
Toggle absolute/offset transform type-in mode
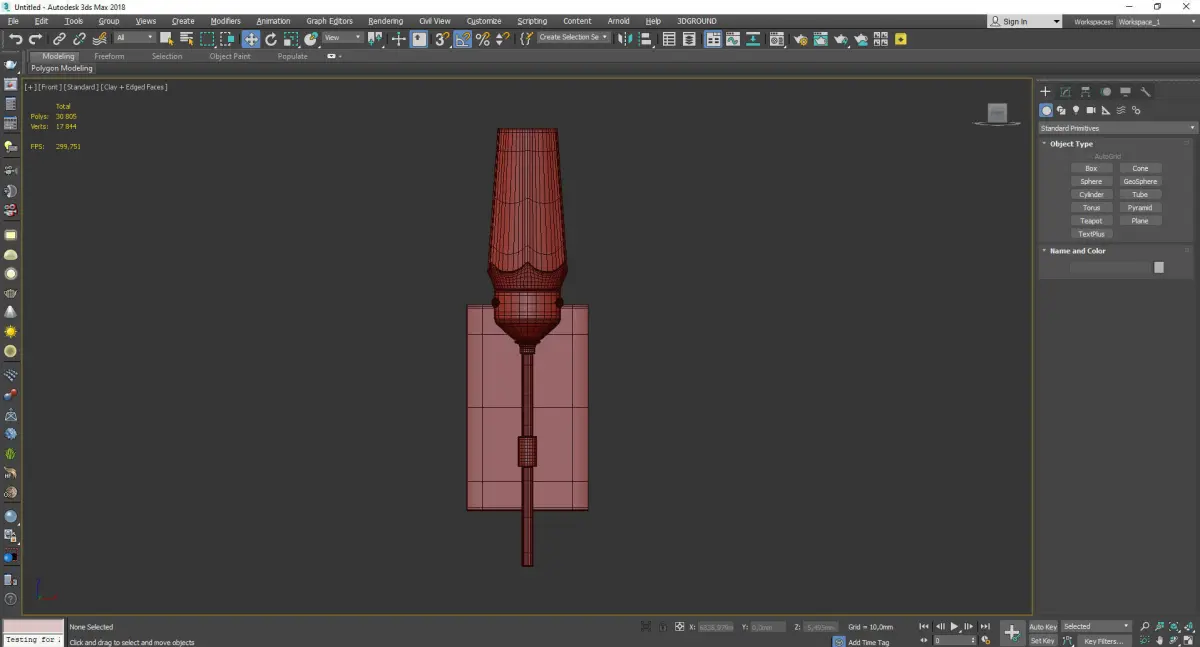(680, 627)
